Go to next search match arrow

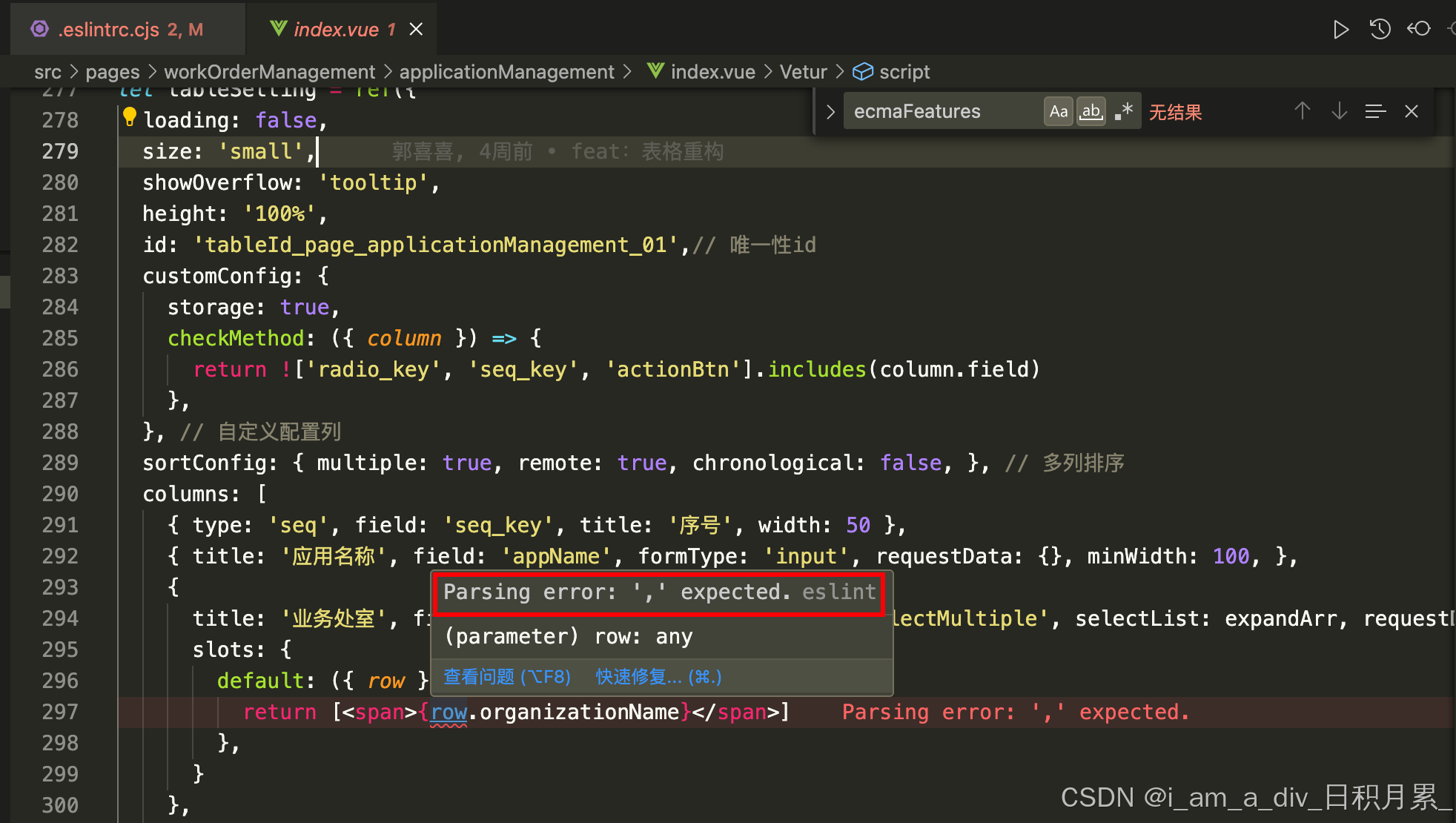tap(1339, 111)
